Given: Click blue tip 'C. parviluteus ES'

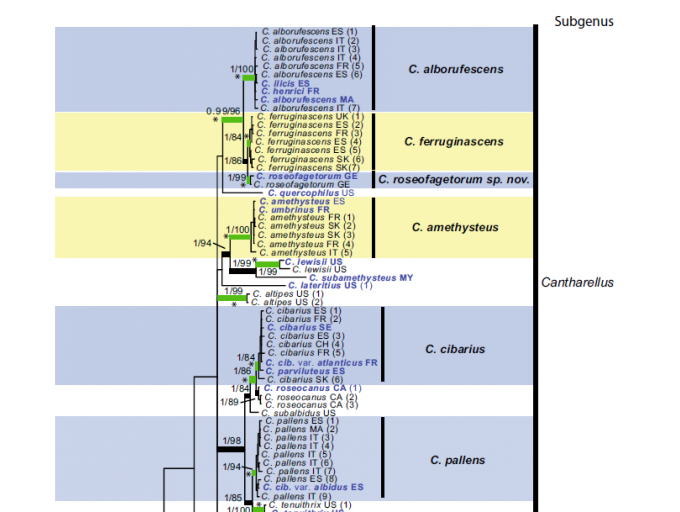Looking at the screenshot, I should [x=305, y=372].
